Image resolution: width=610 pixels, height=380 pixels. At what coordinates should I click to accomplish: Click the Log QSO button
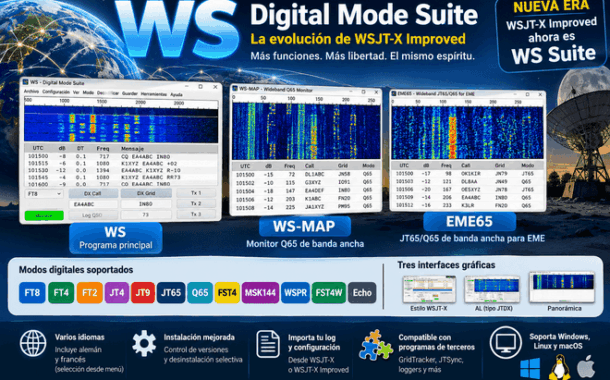(x=93, y=215)
